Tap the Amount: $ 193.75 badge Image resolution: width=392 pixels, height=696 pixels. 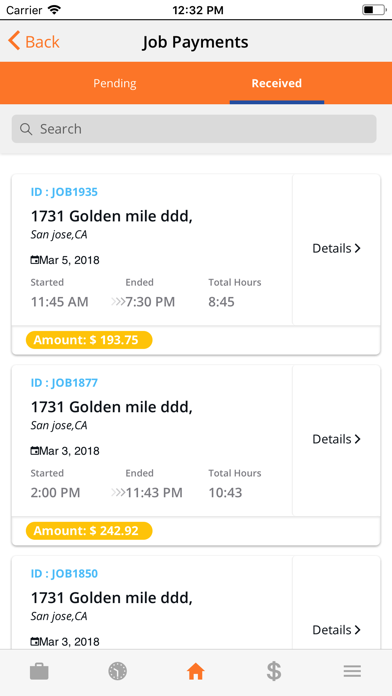click(89, 340)
